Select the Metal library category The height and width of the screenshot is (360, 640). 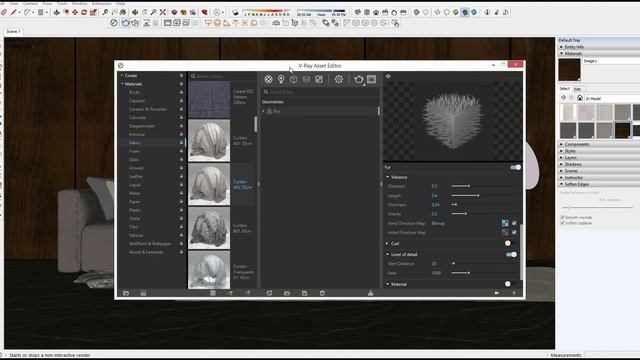pos(134,193)
